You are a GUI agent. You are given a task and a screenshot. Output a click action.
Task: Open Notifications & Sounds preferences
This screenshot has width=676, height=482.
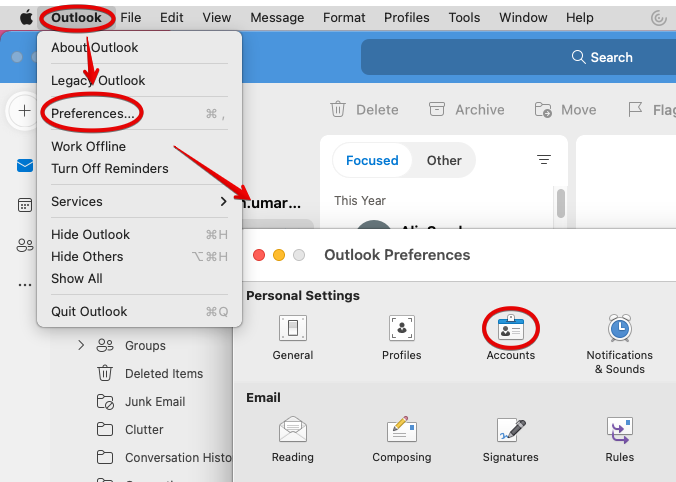point(619,328)
